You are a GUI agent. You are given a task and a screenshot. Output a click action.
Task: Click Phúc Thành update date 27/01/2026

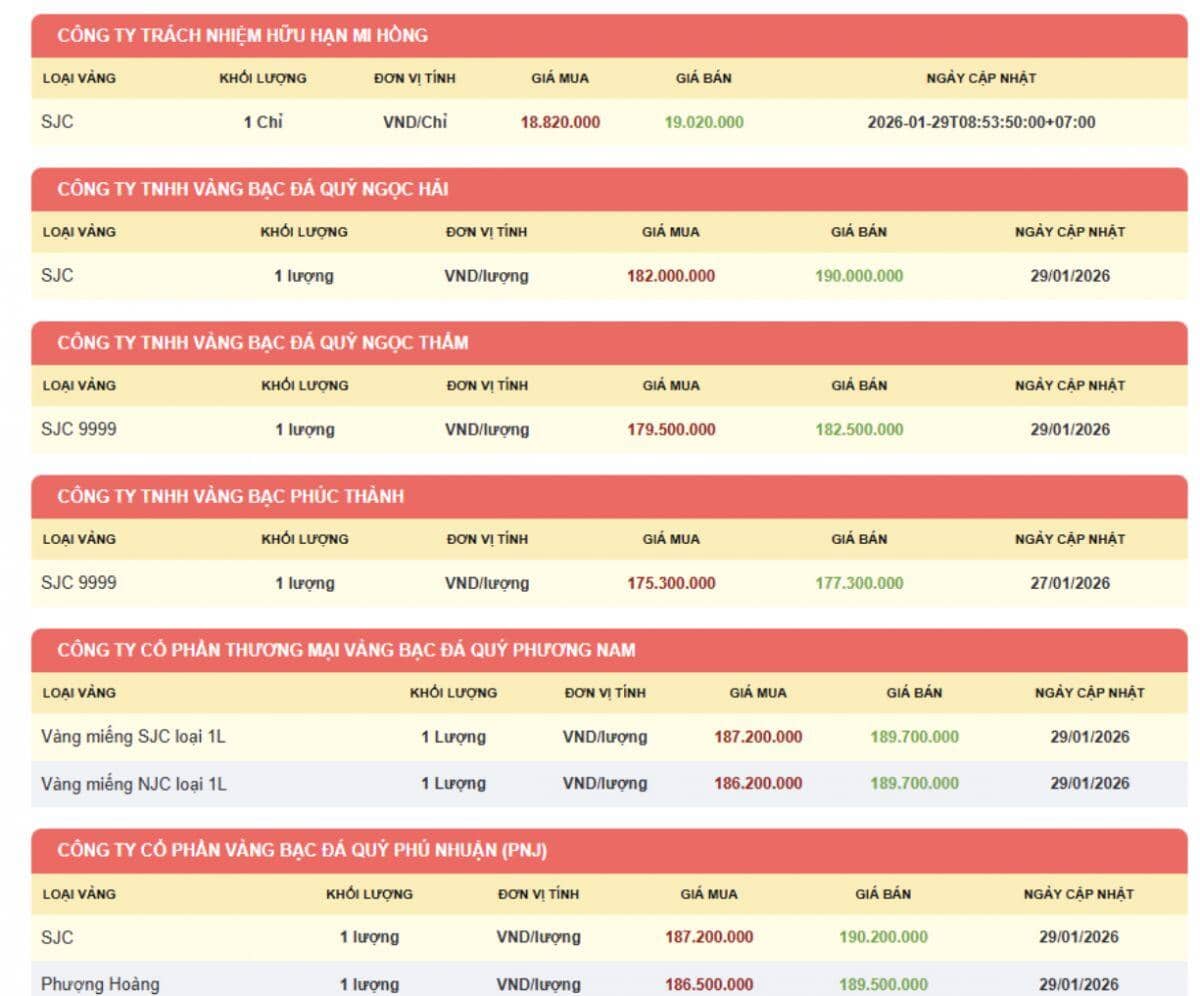coord(1070,583)
